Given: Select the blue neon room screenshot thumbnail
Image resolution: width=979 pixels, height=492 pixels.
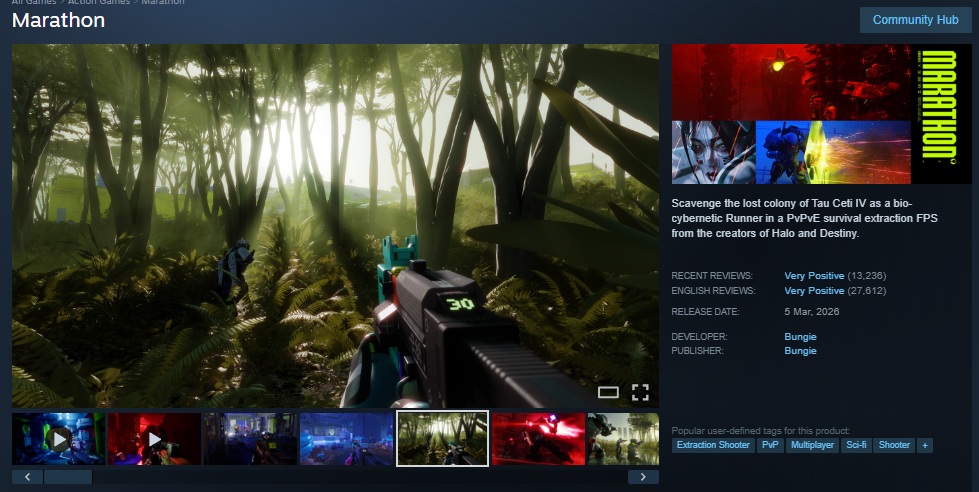Looking at the screenshot, I should click(347, 439).
